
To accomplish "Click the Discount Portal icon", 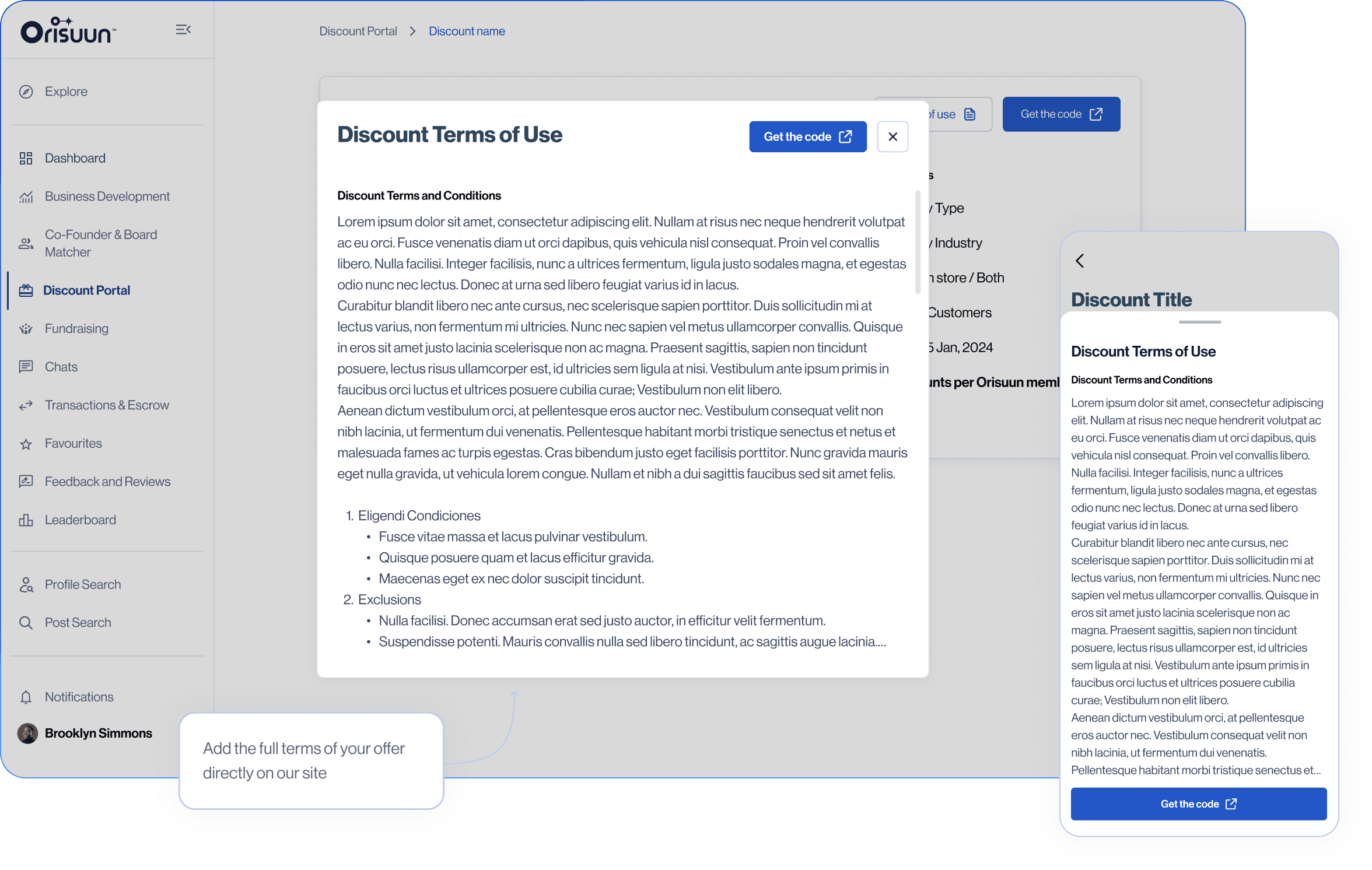I will pos(26,290).
